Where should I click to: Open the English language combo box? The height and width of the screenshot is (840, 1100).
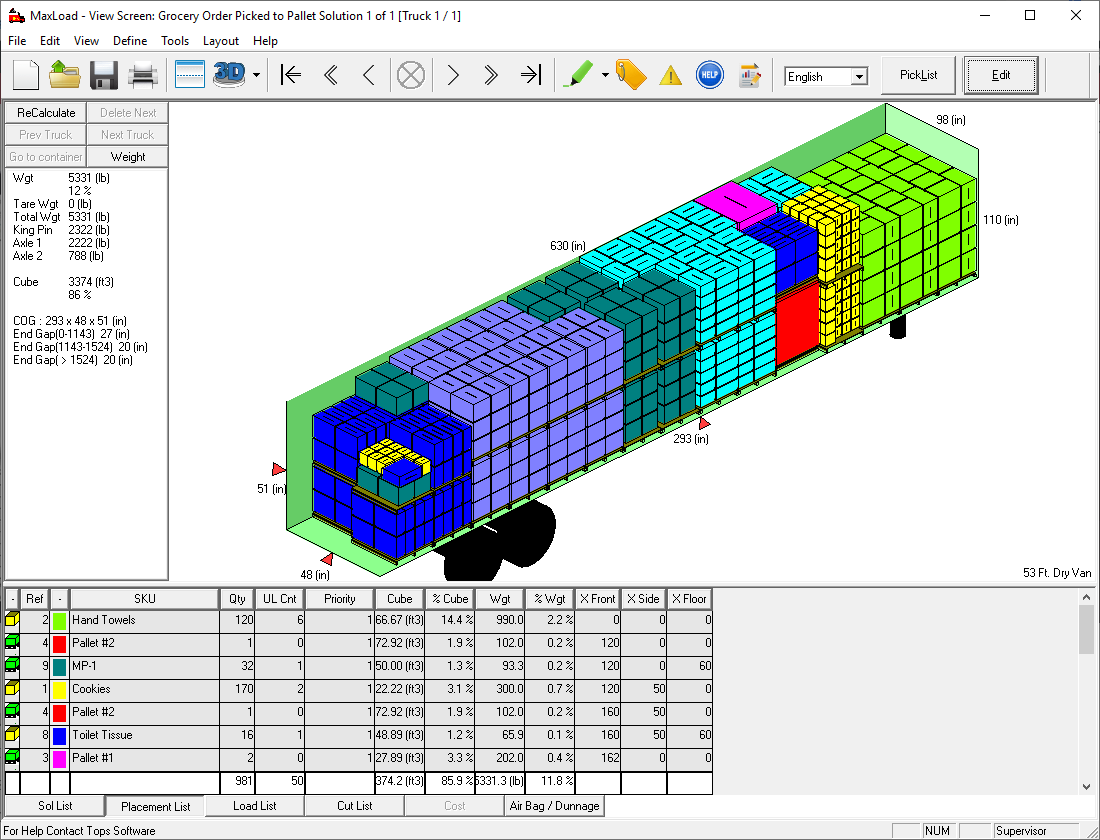click(x=826, y=76)
